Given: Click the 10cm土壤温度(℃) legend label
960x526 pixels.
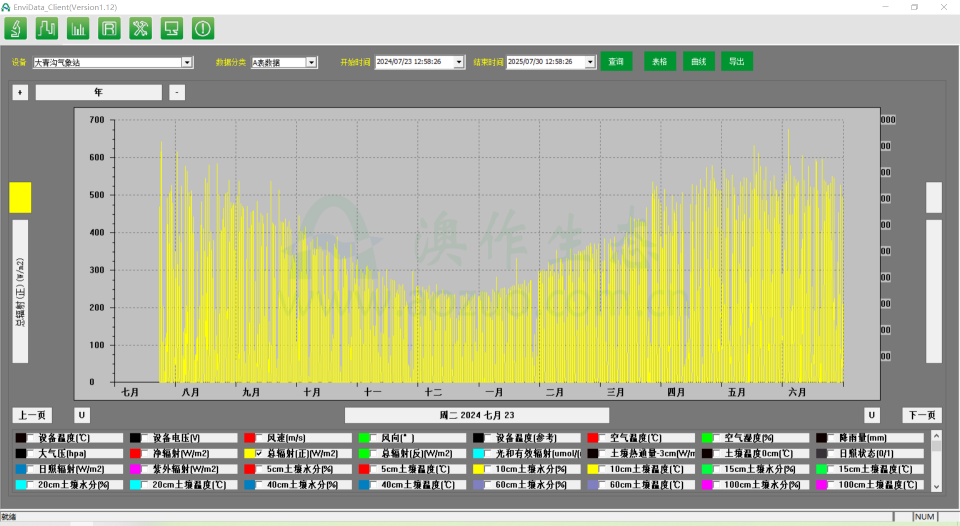Looking at the screenshot, I should tap(647, 469).
